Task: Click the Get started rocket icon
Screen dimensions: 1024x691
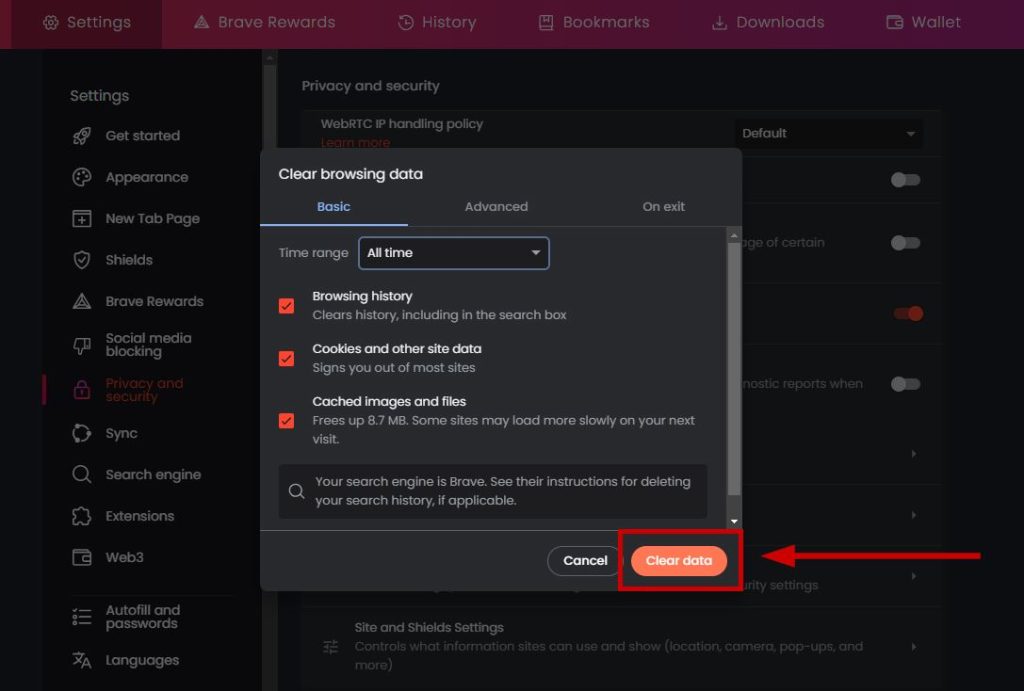Action: (x=82, y=136)
